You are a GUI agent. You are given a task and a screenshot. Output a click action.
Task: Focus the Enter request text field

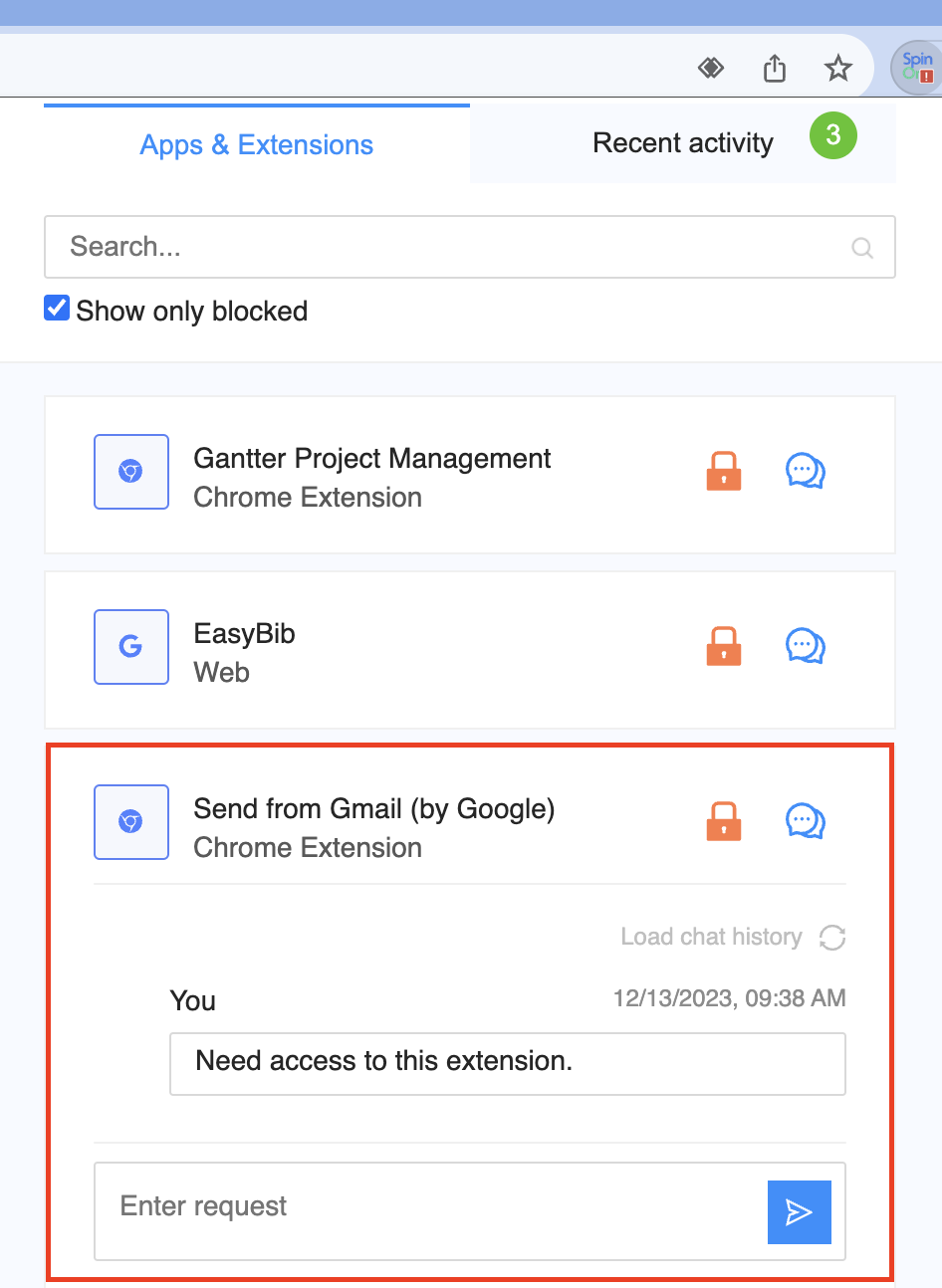click(430, 1206)
